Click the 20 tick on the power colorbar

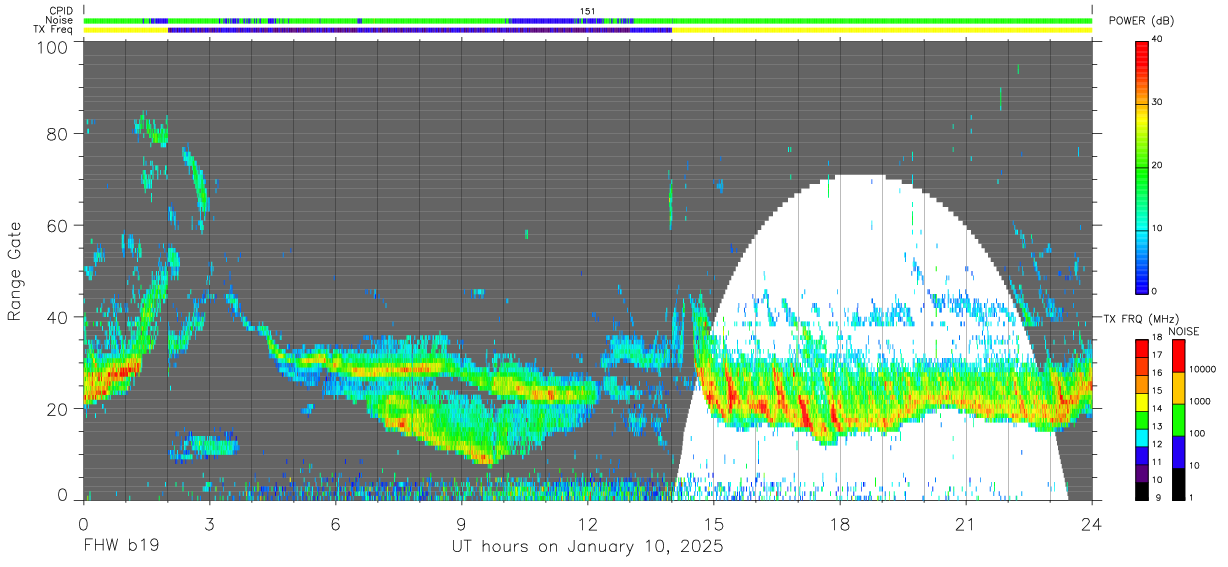(1157, 165)
